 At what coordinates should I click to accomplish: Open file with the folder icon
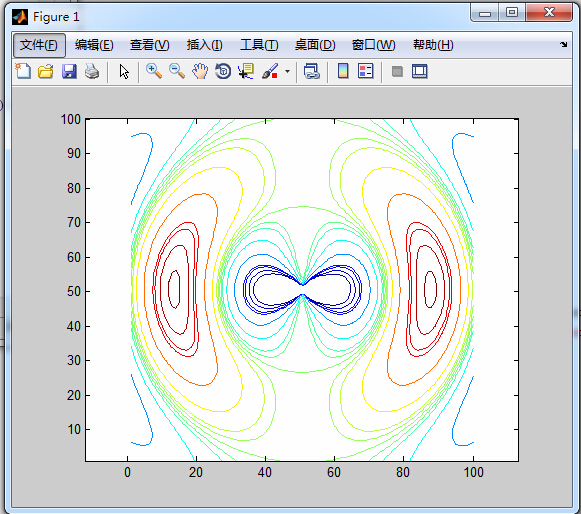(46, 71)
